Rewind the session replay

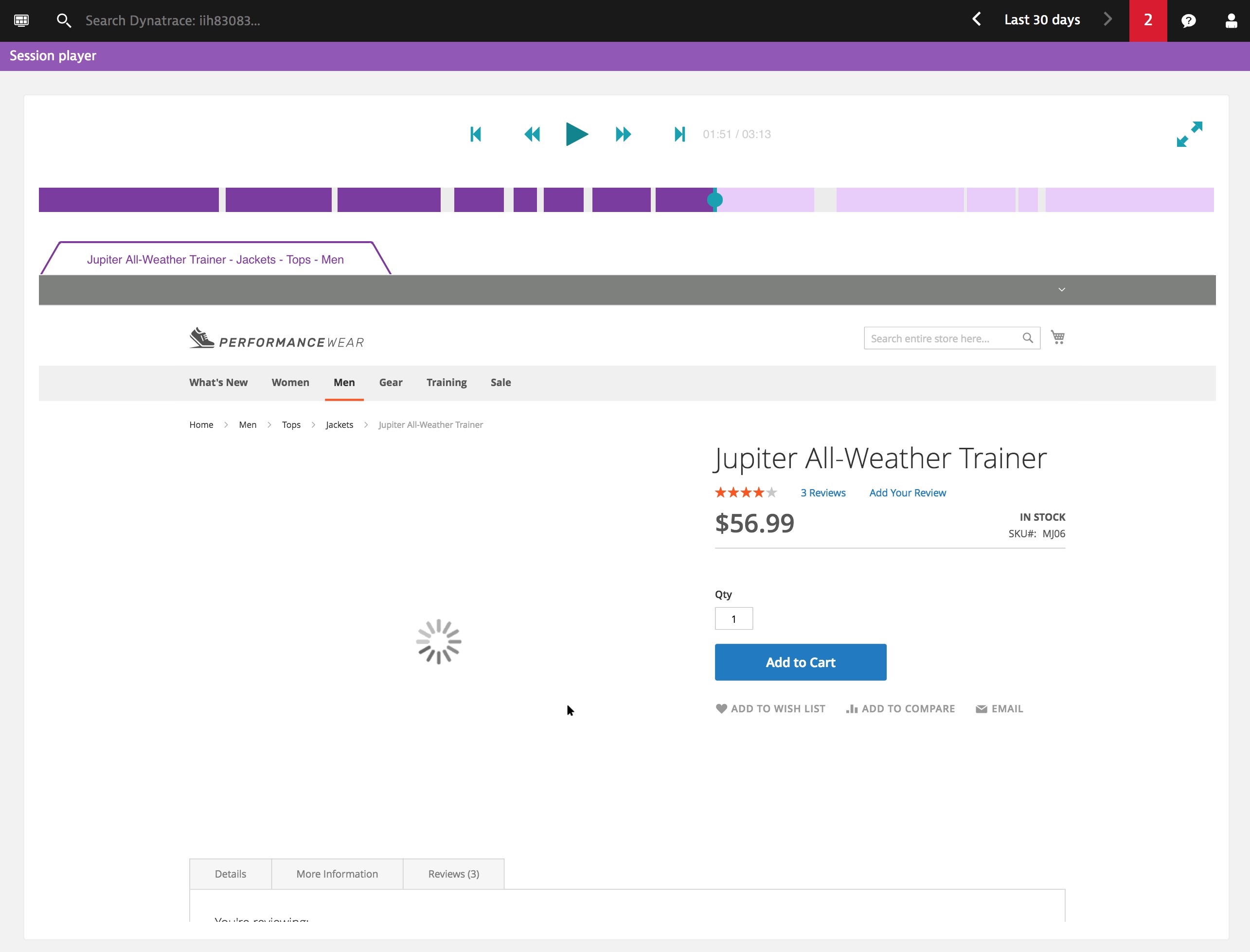[x=532, y=134]
